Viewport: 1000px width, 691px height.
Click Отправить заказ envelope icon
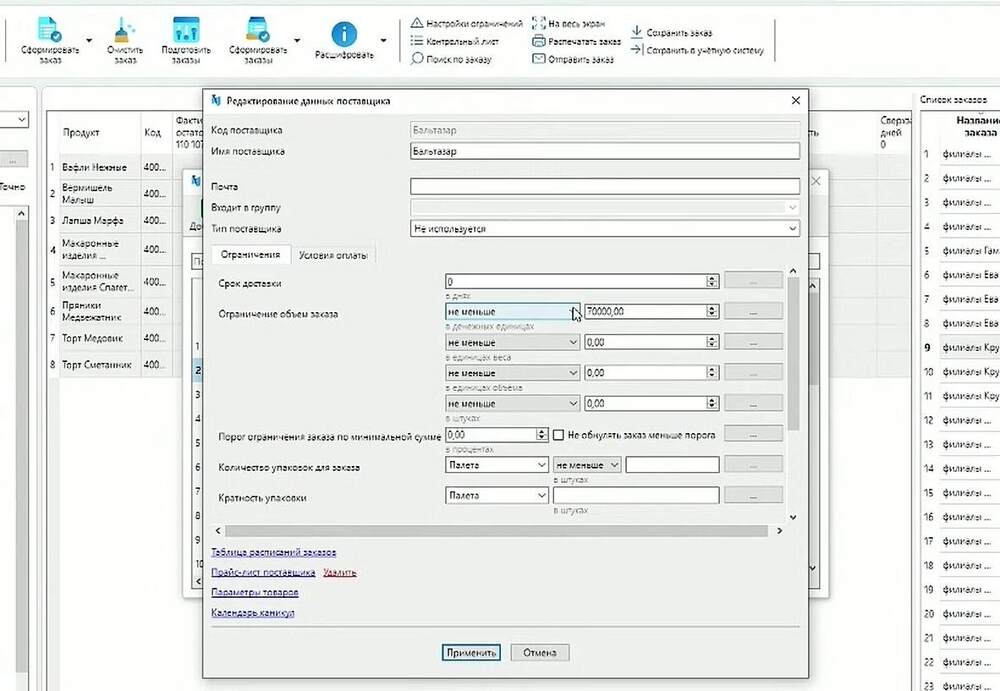pos(539,59)
